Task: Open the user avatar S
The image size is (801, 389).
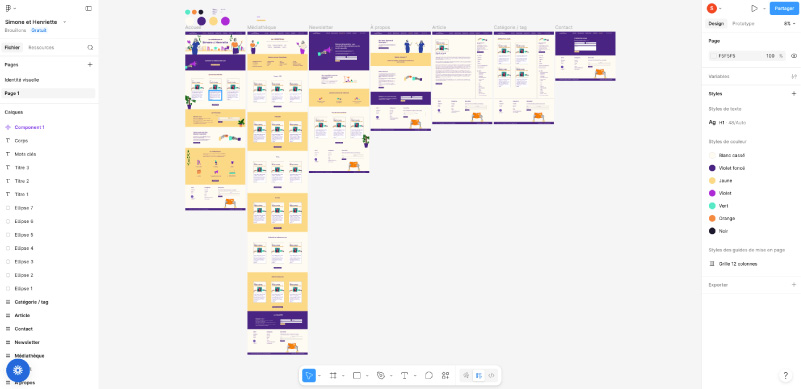Action: 711,8
